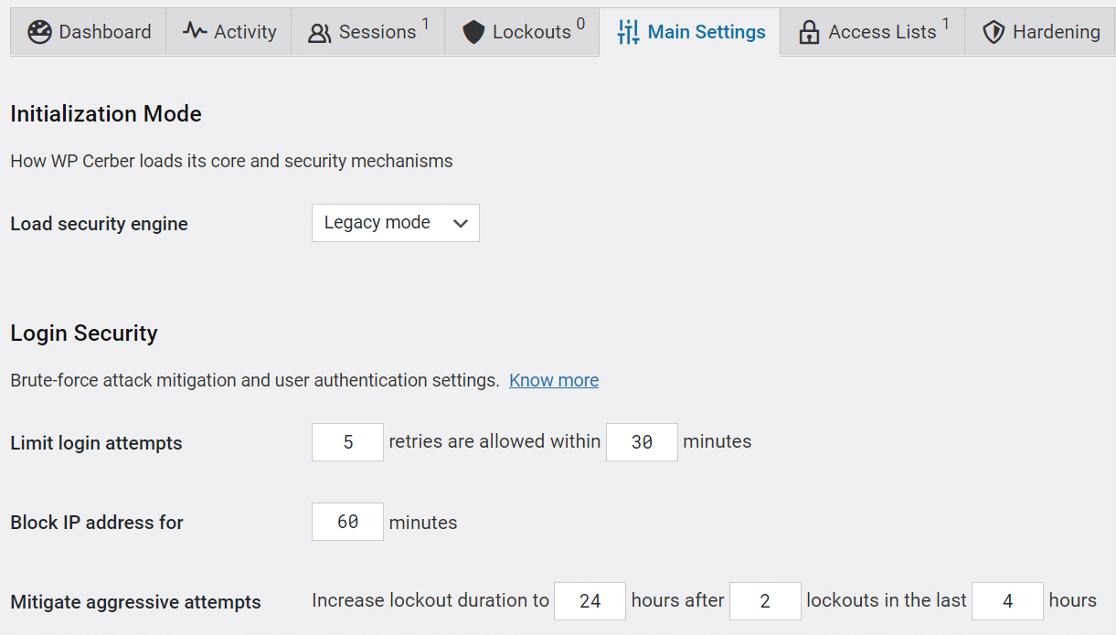The image size is (1116, 635).
Task: Click the last hours field showing 4
Action: [1007, 600]
